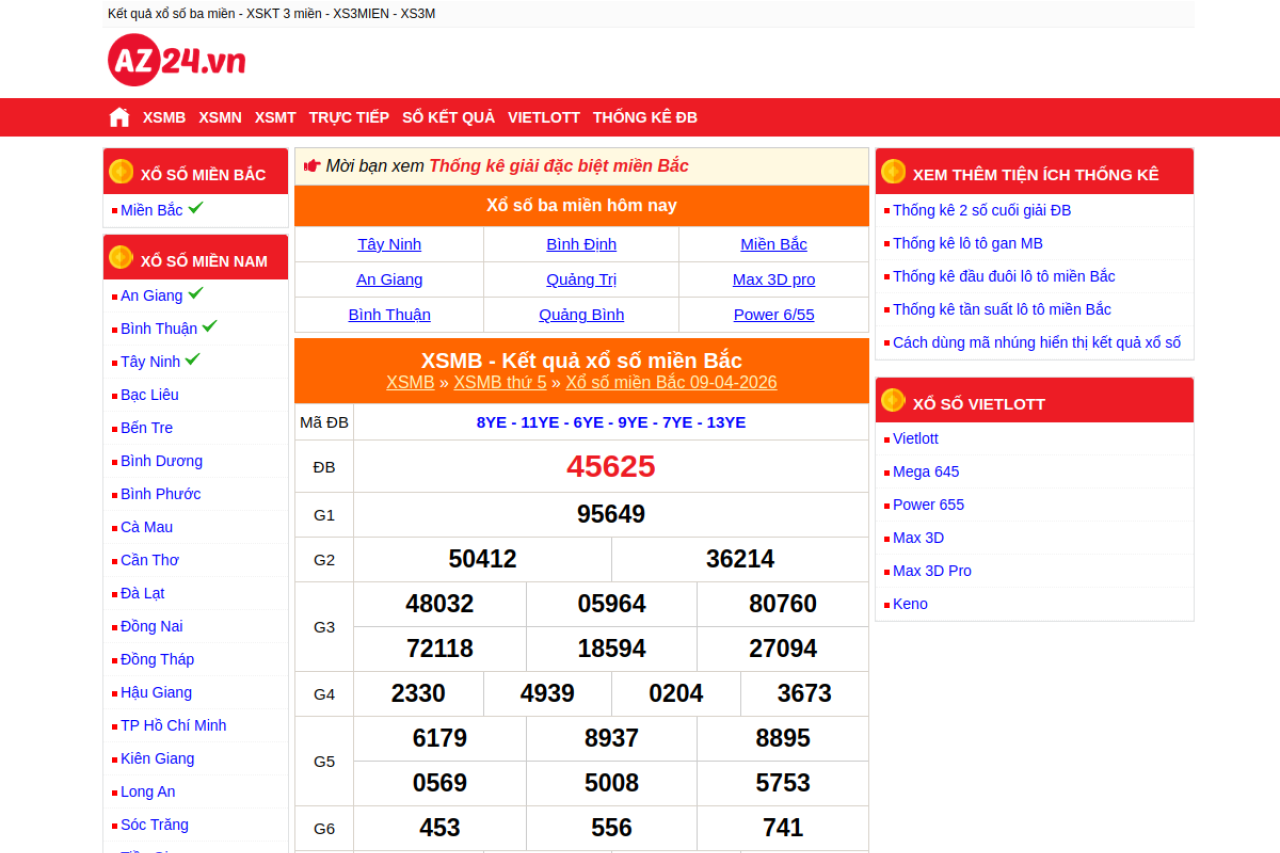
Task: Select TP Hồ Chí Minh in sidebar
Action: click(173, 725)
